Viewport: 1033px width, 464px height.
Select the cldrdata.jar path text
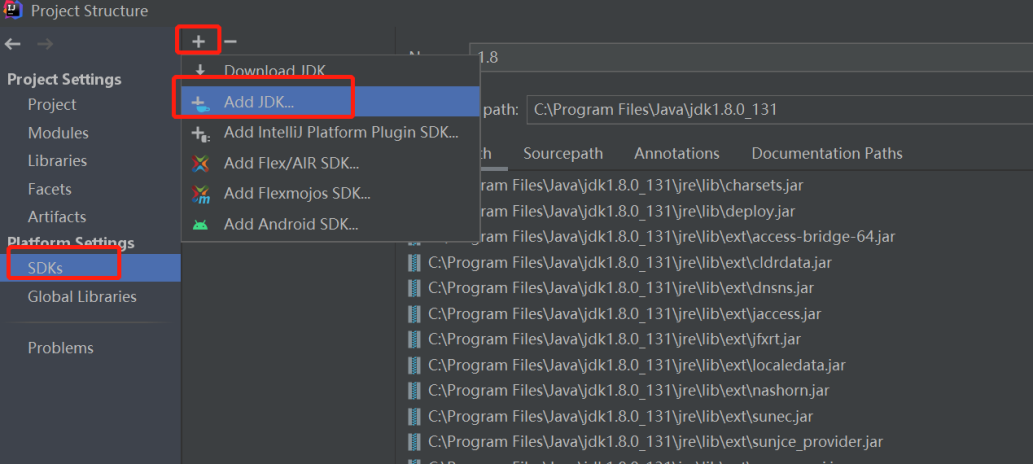click(630, 263)
